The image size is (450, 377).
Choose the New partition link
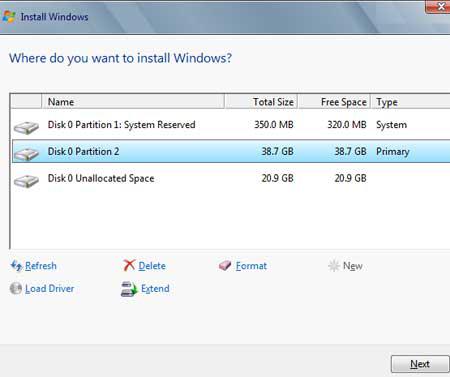click(353, 266)
